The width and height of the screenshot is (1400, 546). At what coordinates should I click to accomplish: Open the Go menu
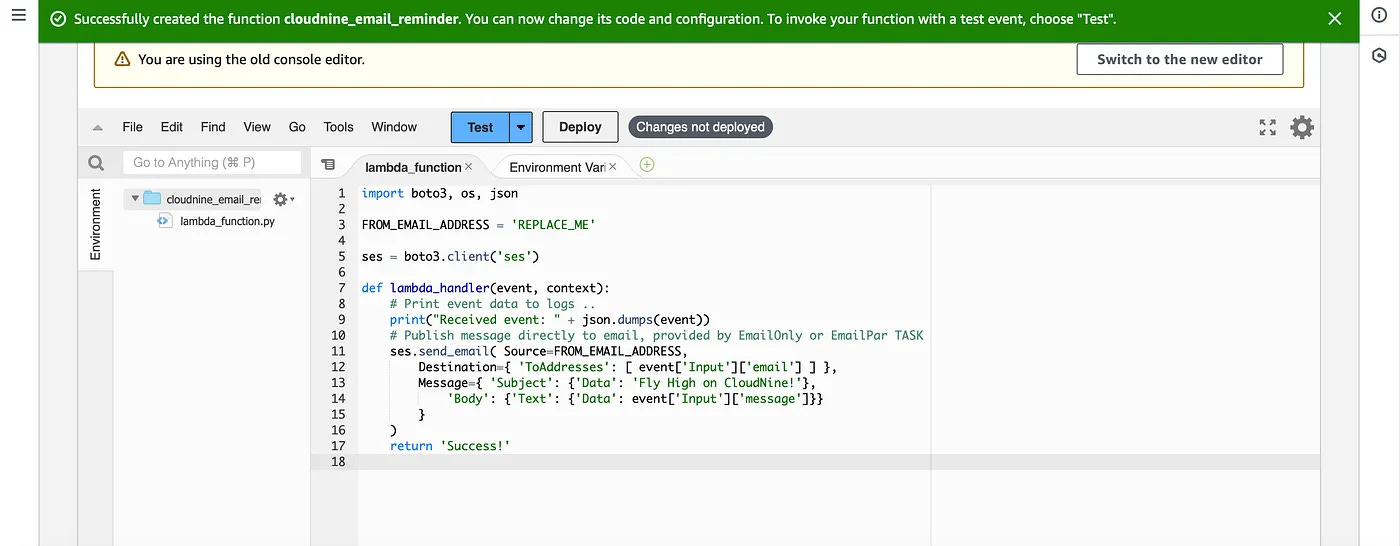(297, 127)
